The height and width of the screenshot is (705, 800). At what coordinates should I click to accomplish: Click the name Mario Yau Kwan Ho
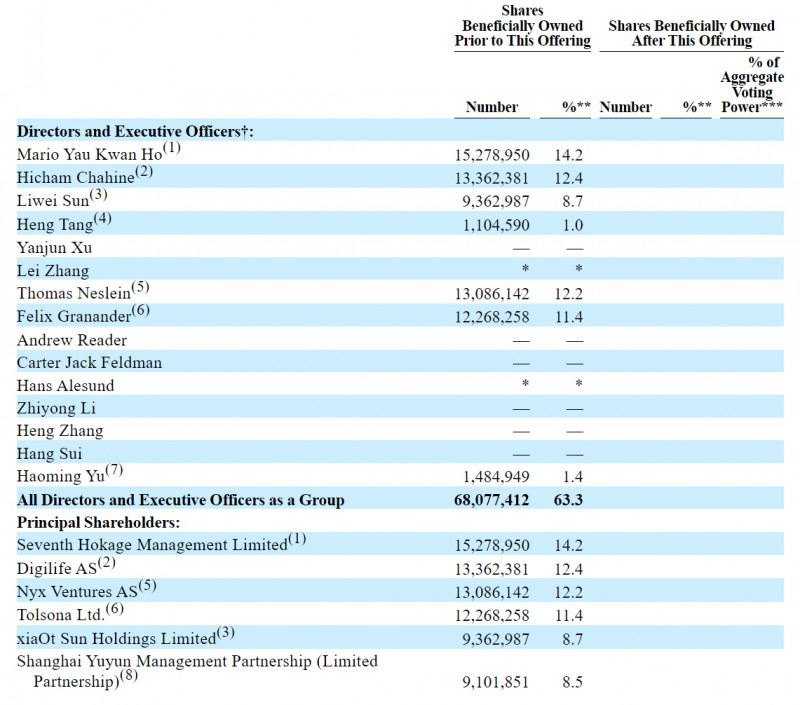pos(89,154)
